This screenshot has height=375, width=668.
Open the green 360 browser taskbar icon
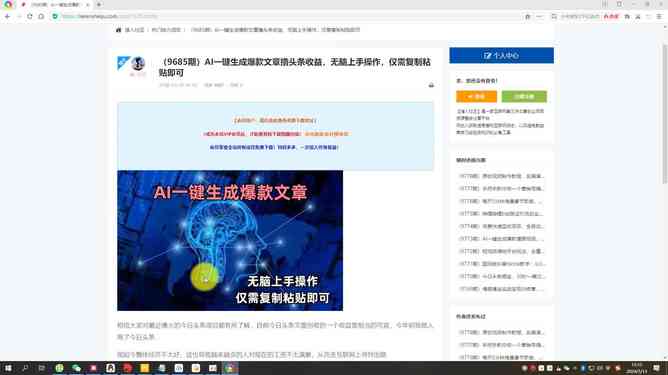tap(59, 368)
